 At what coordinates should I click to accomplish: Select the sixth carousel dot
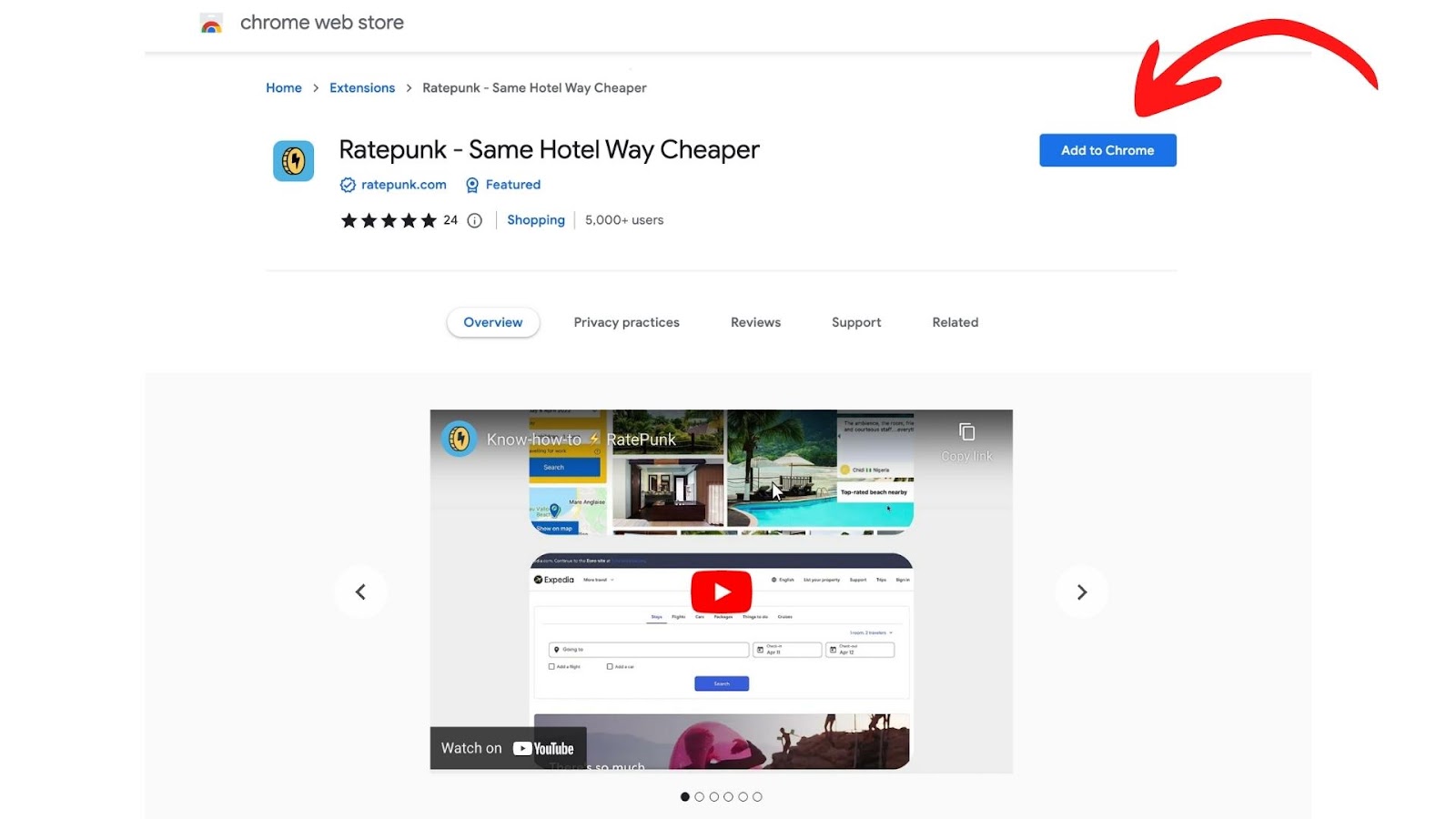click(x=757, y=797)
